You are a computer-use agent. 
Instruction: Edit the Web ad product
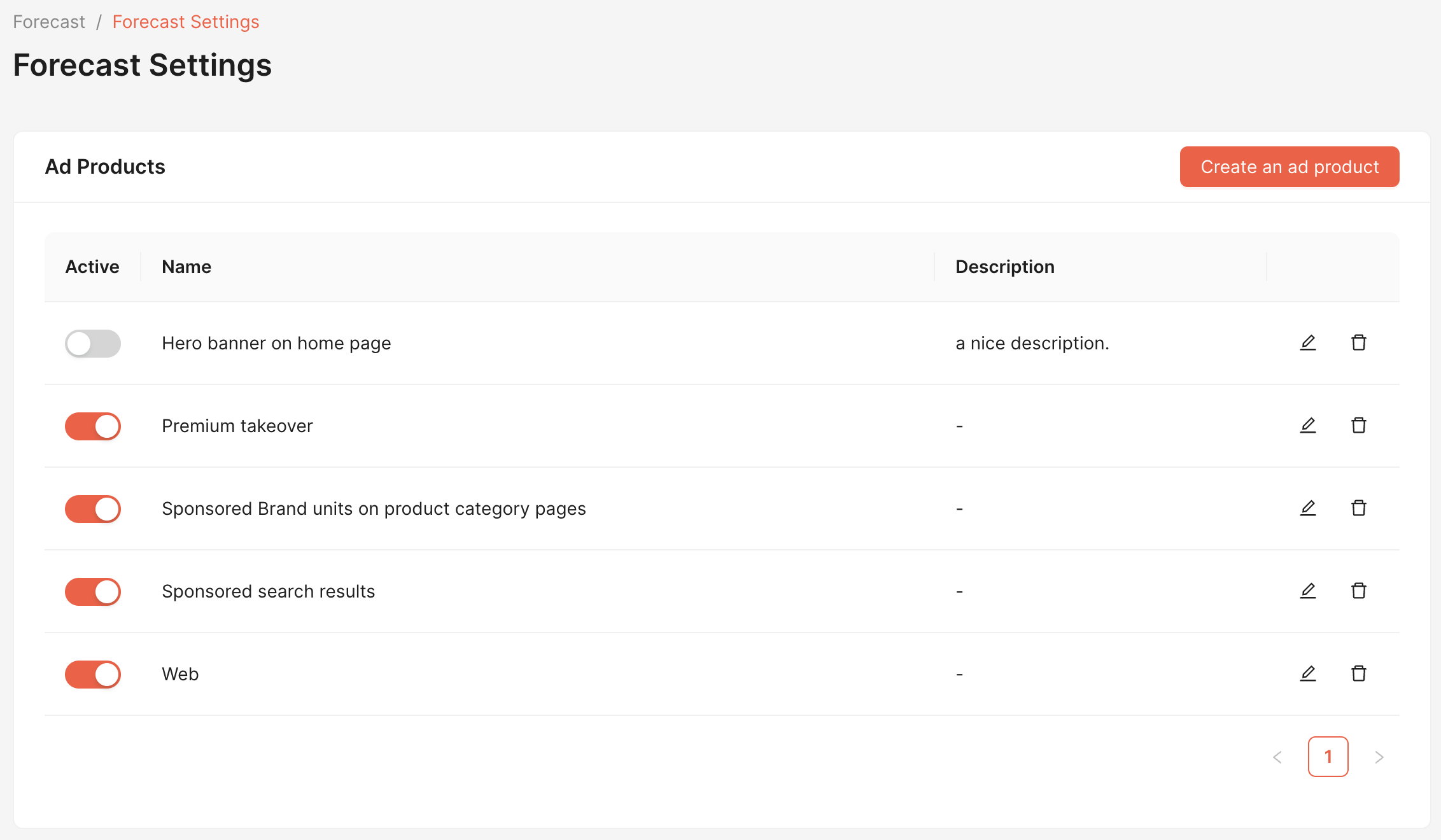tap(1307, 674)
